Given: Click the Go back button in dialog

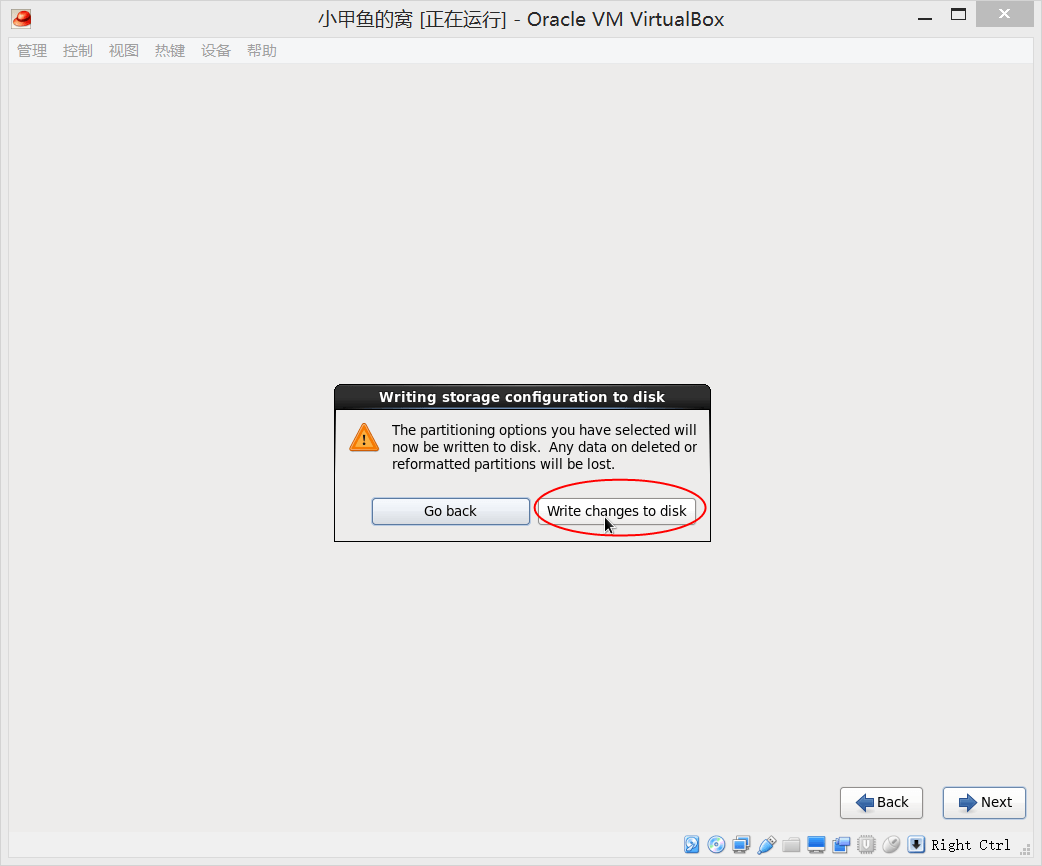Looking at the screenshot, I should [450, 511].
